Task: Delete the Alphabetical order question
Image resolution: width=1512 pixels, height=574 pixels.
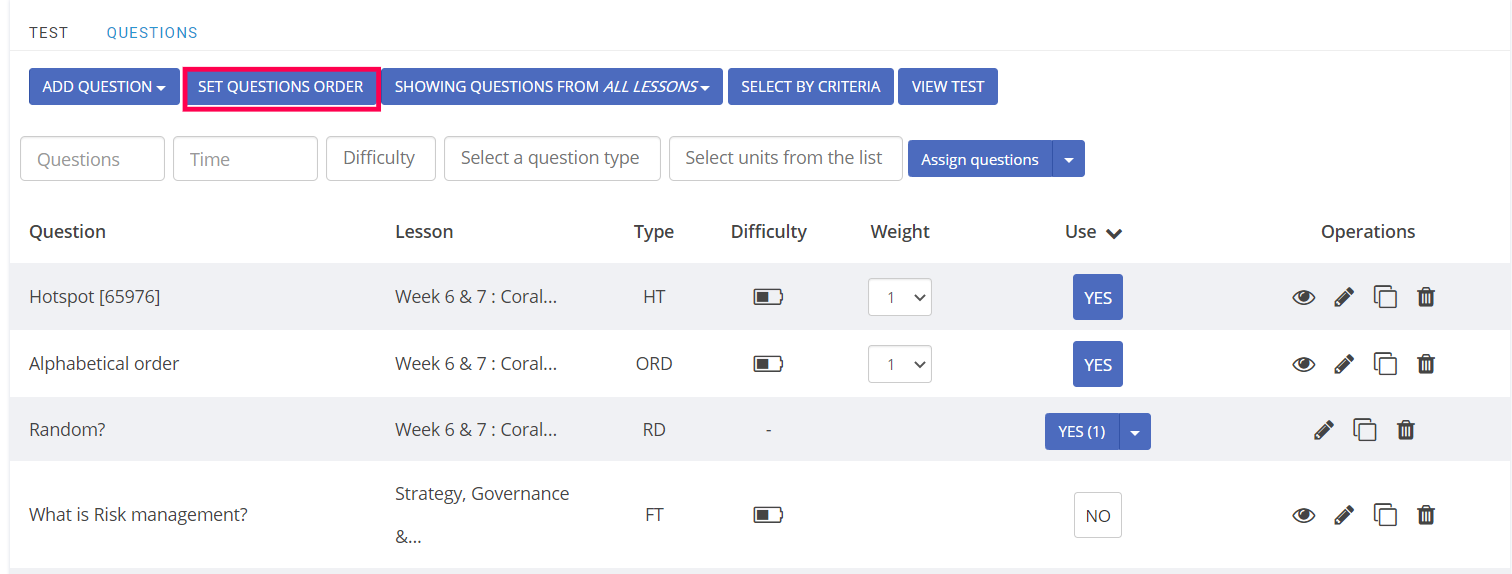Action: tap(1426, 364)
